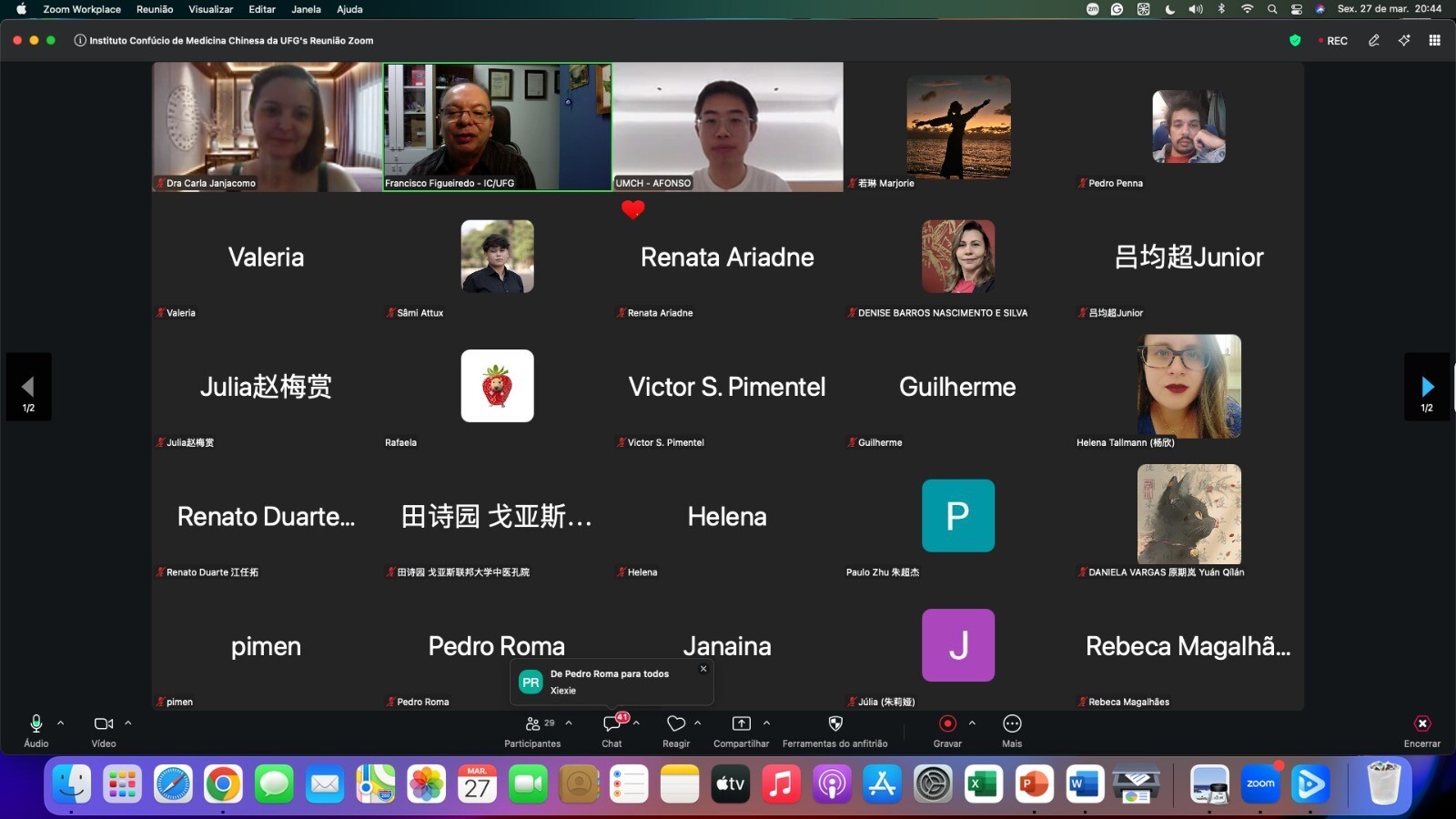1456x819 pixels.
Task: Click the Compartilhar screen share icon
Action: point(742,724)
